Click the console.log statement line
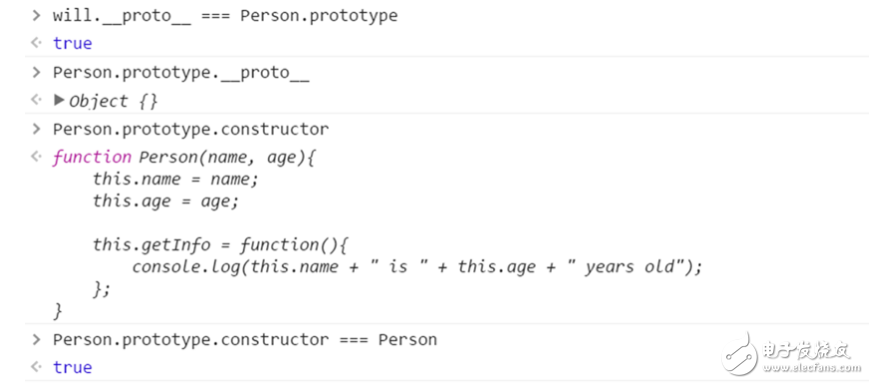 coord(417,267)
